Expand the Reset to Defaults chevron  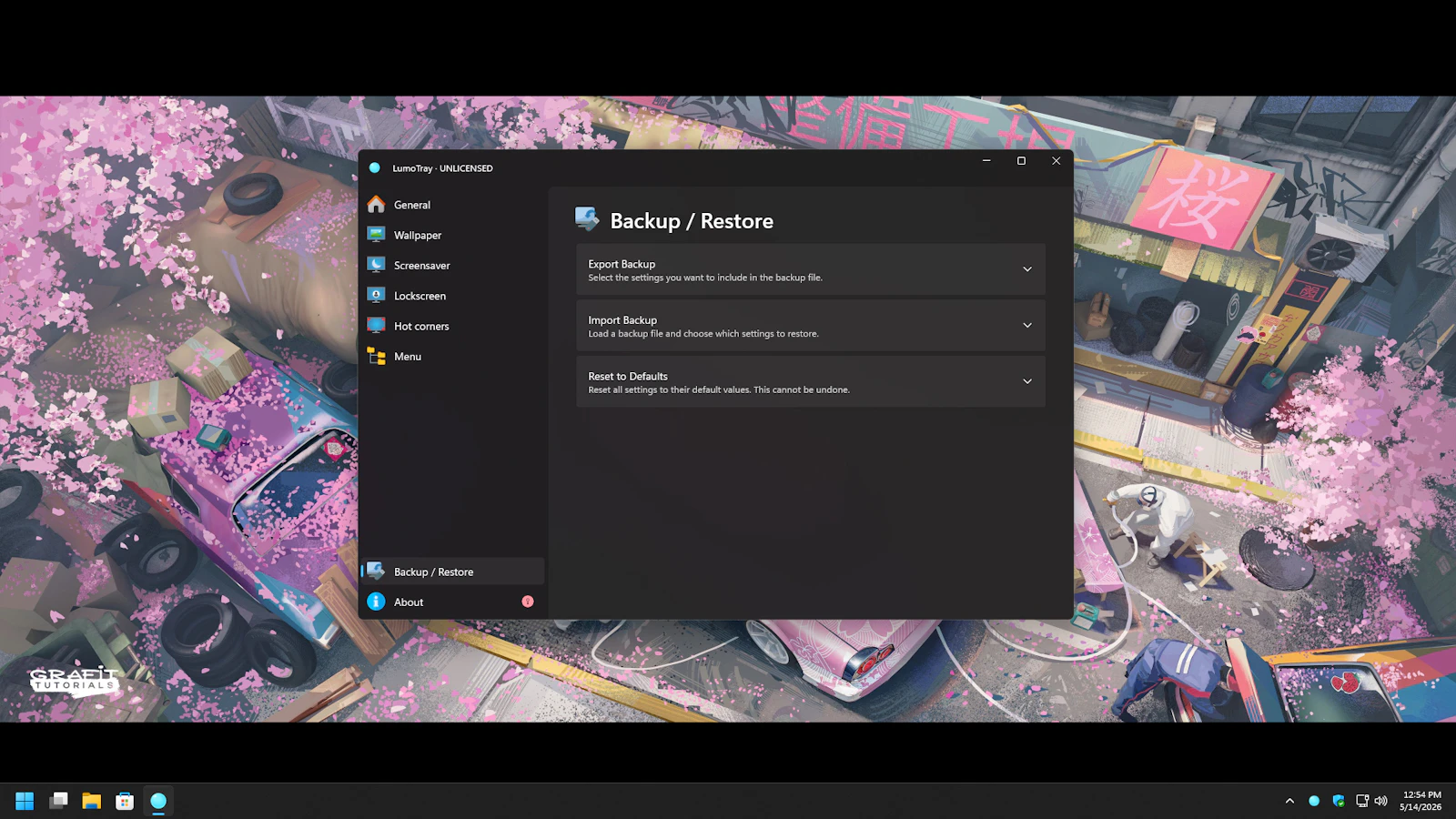[x=1027, y=381]
